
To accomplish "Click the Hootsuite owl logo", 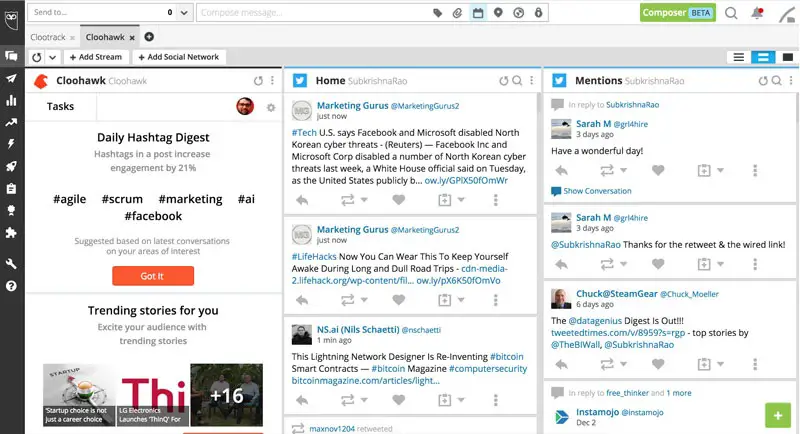I will point(12,19).
